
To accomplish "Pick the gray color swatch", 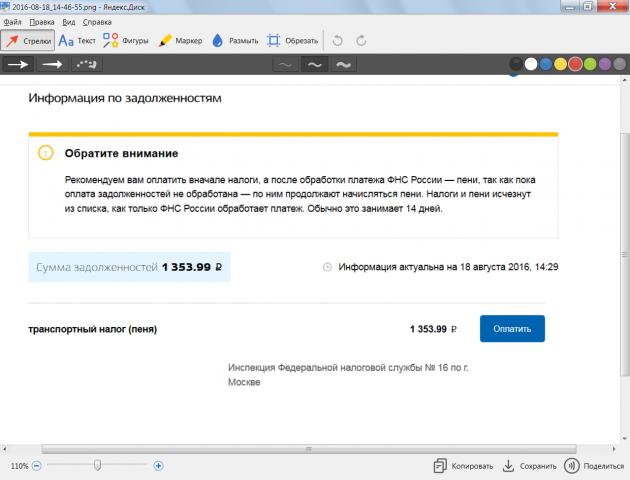I will pyautogui.click(x=620, y=64).
